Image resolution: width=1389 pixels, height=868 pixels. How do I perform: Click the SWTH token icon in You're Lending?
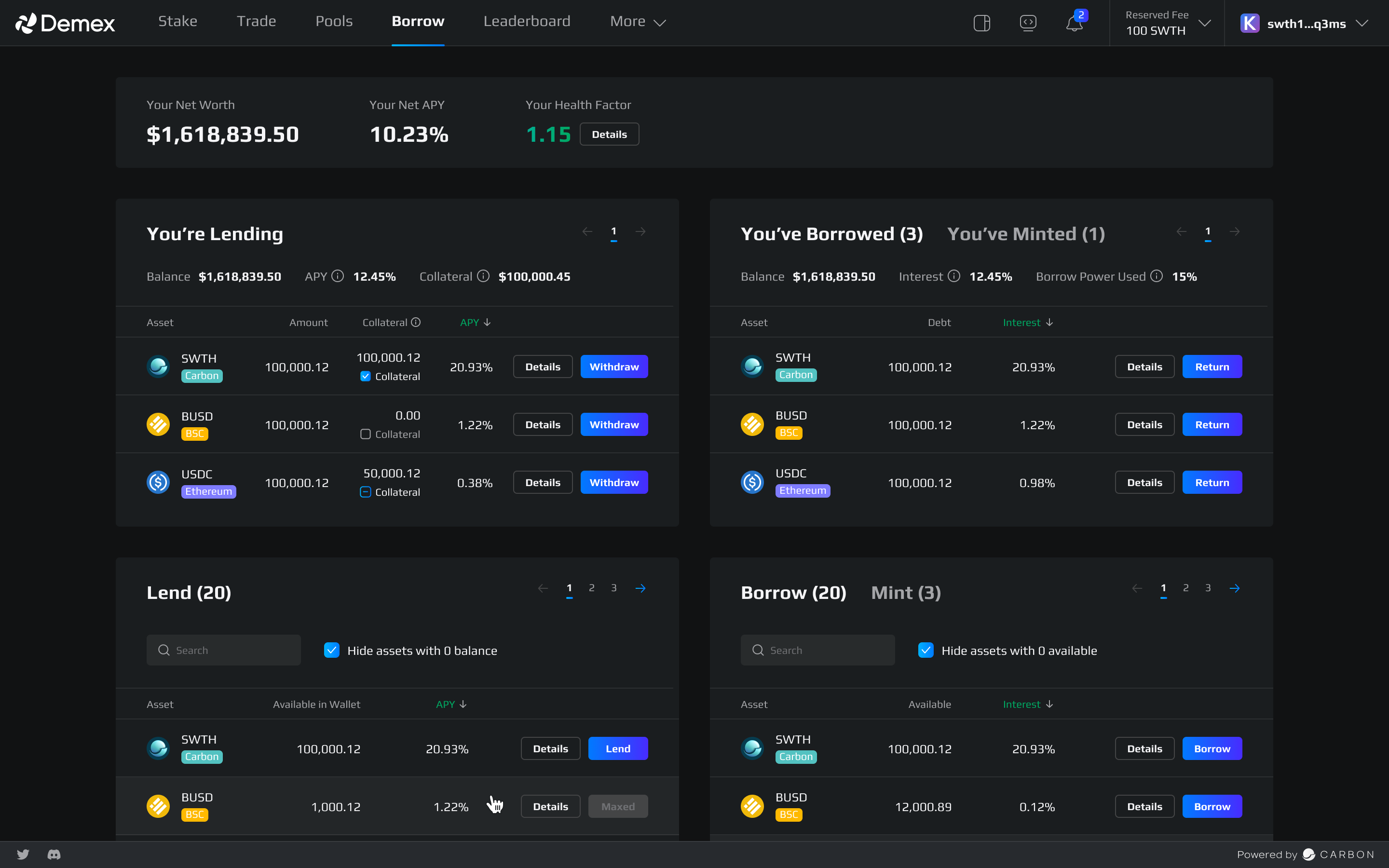coord(158,366)
